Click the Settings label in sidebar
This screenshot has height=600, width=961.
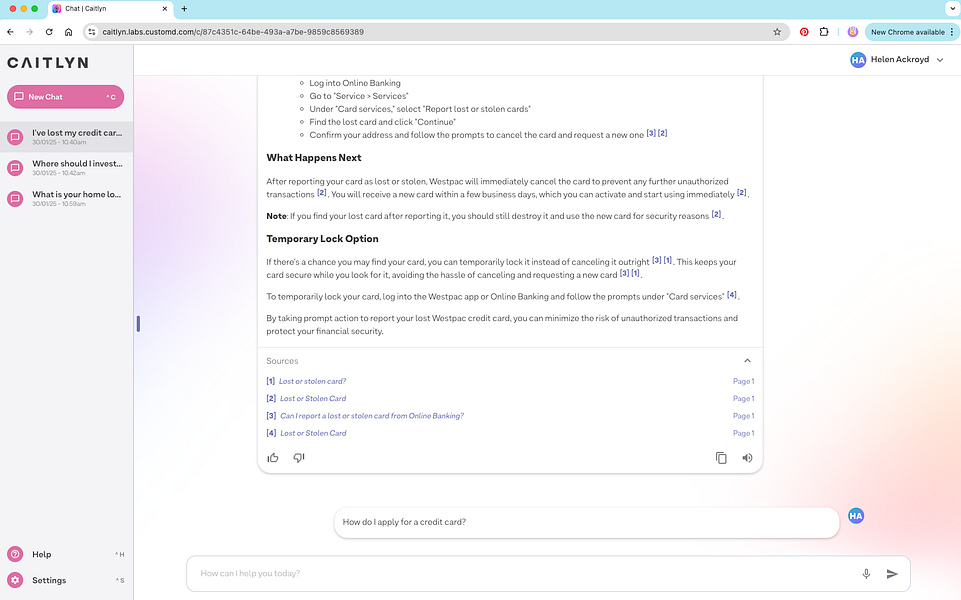click(x=49, y=580)
